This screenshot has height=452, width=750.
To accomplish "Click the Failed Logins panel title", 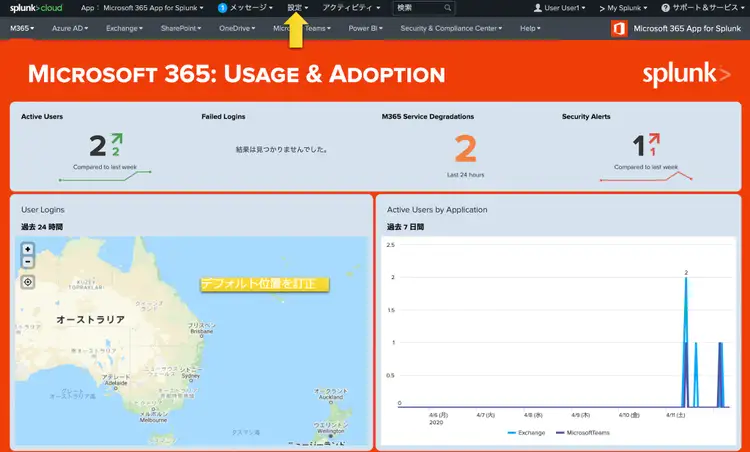I will click(223, 116).
